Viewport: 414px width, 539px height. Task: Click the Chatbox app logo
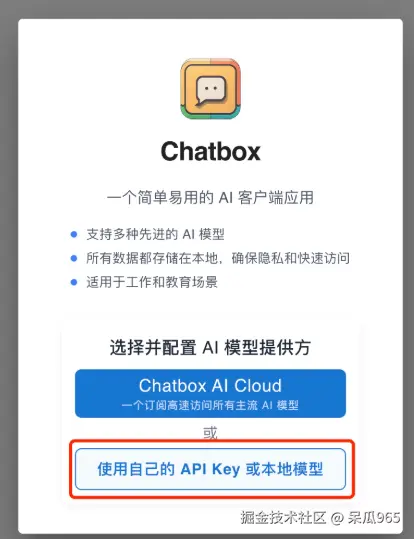(x=210, y=88)
